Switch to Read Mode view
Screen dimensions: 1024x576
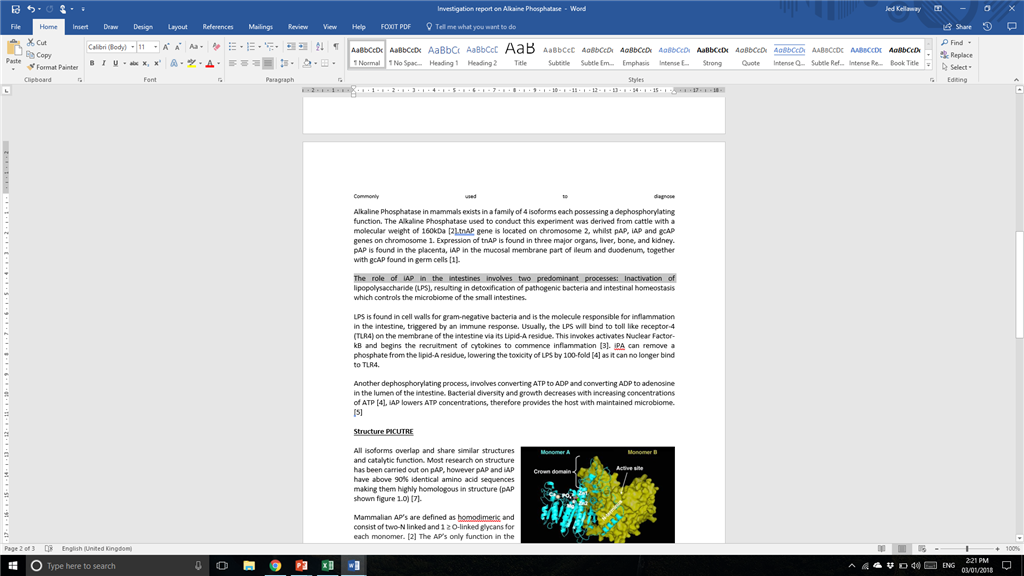[882, 549]
